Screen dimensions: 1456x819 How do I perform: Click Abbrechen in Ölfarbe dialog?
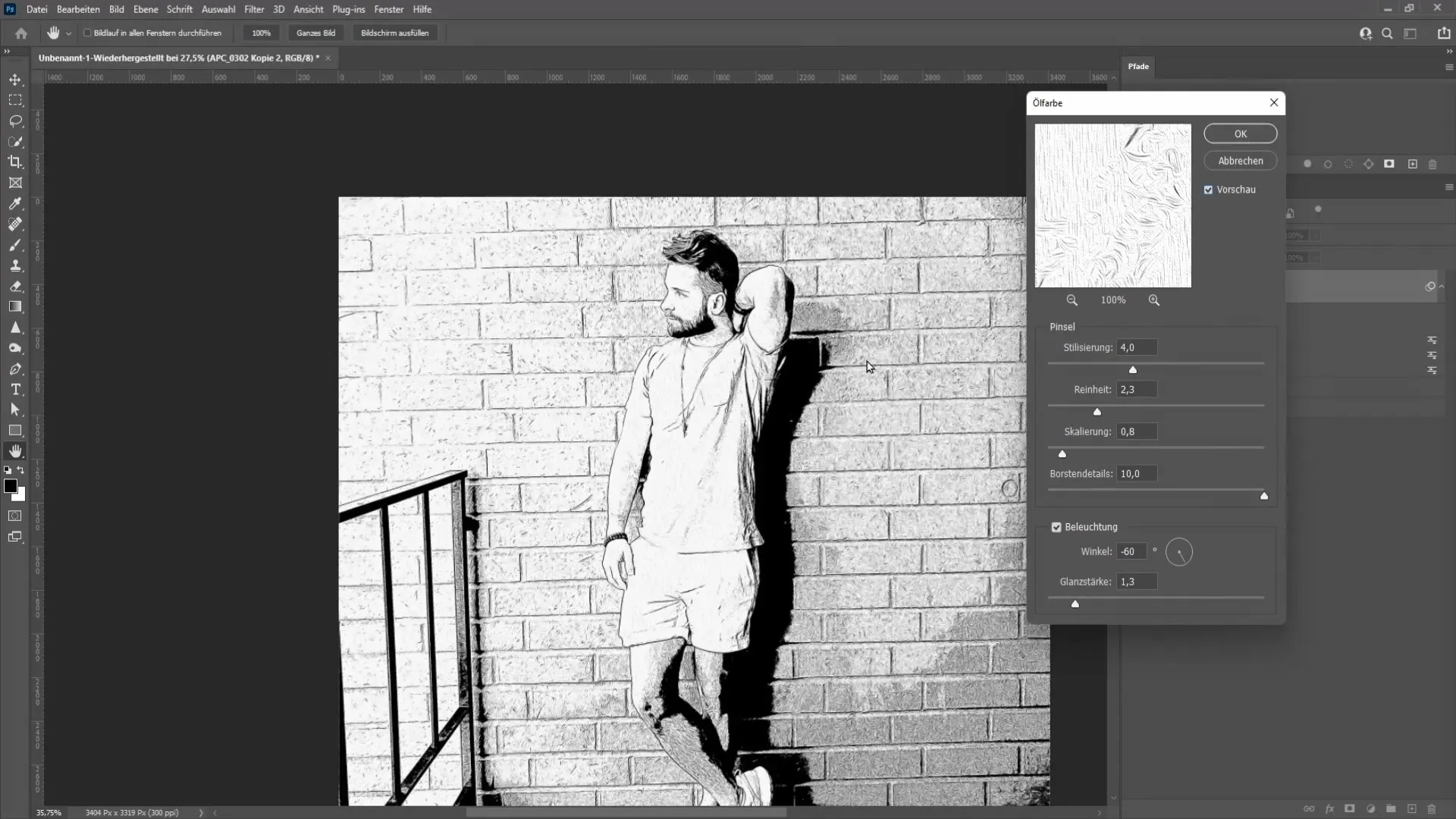click(1241, 161)
